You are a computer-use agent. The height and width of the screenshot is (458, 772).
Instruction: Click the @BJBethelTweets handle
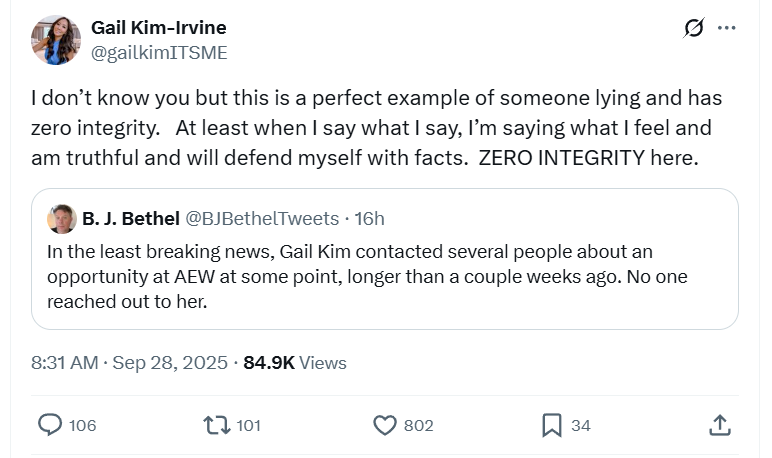(263, 218)
